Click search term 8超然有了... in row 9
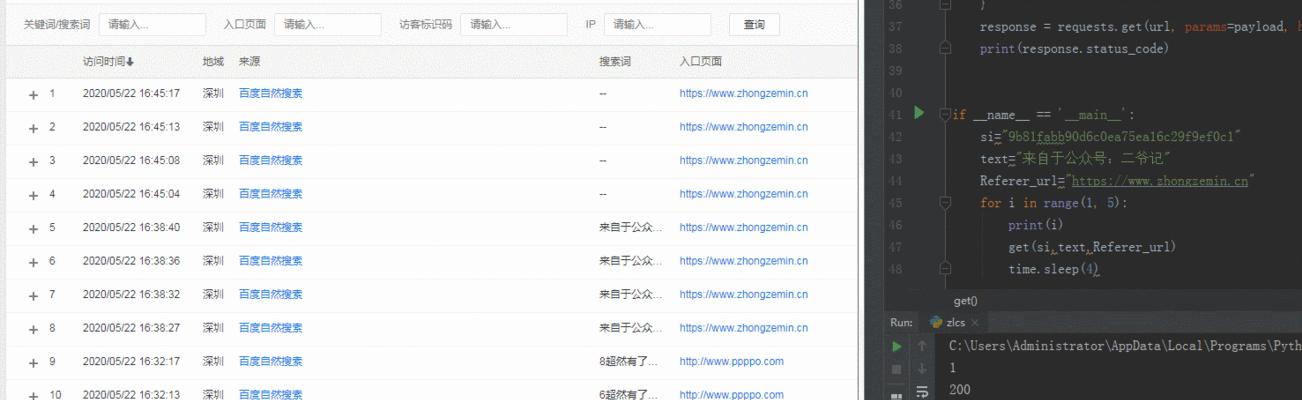 pos(629,362)
